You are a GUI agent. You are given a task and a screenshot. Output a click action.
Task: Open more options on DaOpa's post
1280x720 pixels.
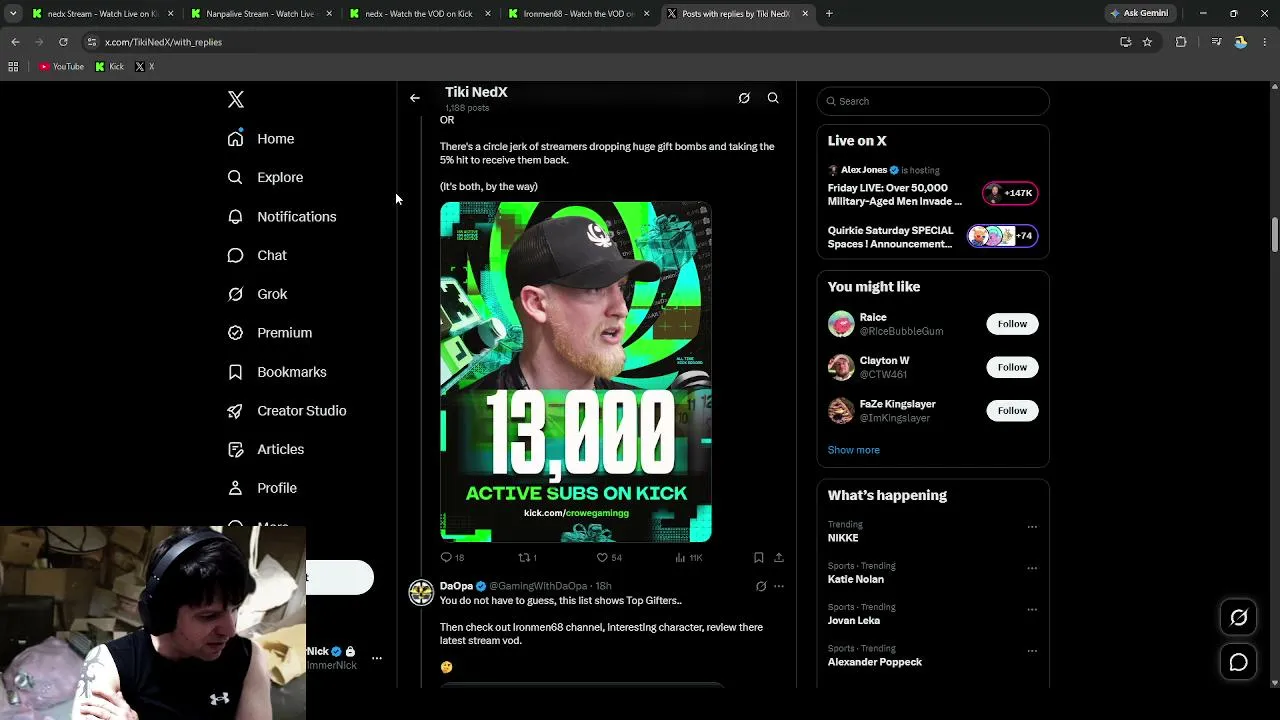(x=779, y=586)
